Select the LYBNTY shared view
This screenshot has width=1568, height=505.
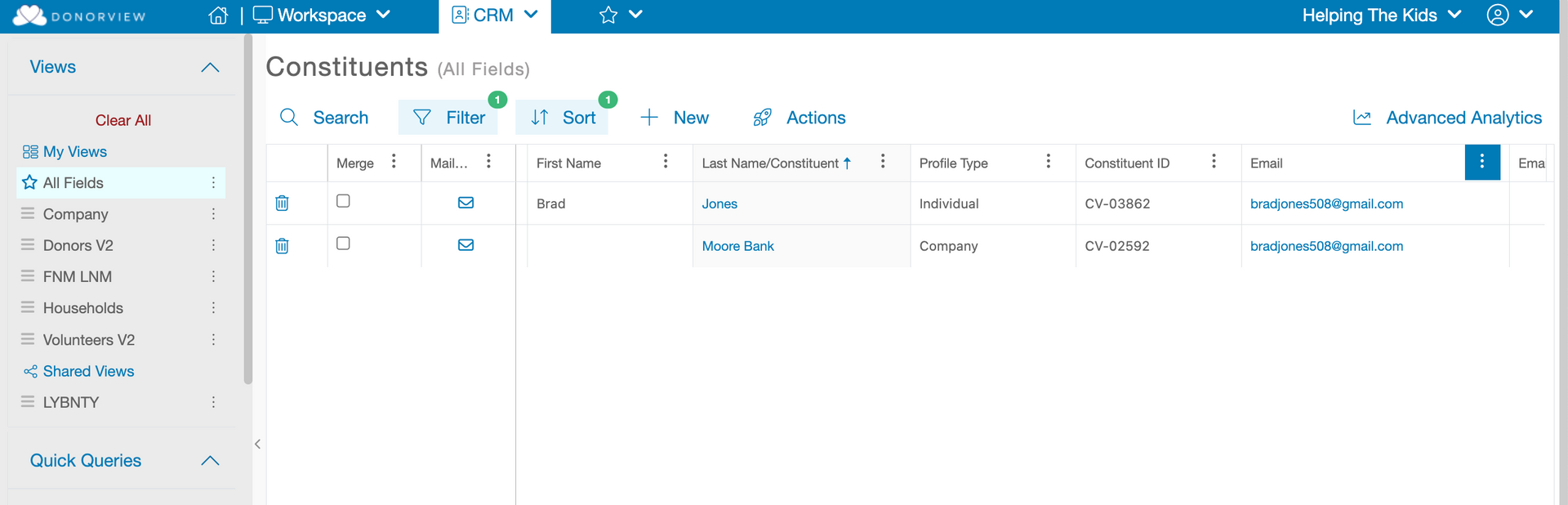coord(70,402)
